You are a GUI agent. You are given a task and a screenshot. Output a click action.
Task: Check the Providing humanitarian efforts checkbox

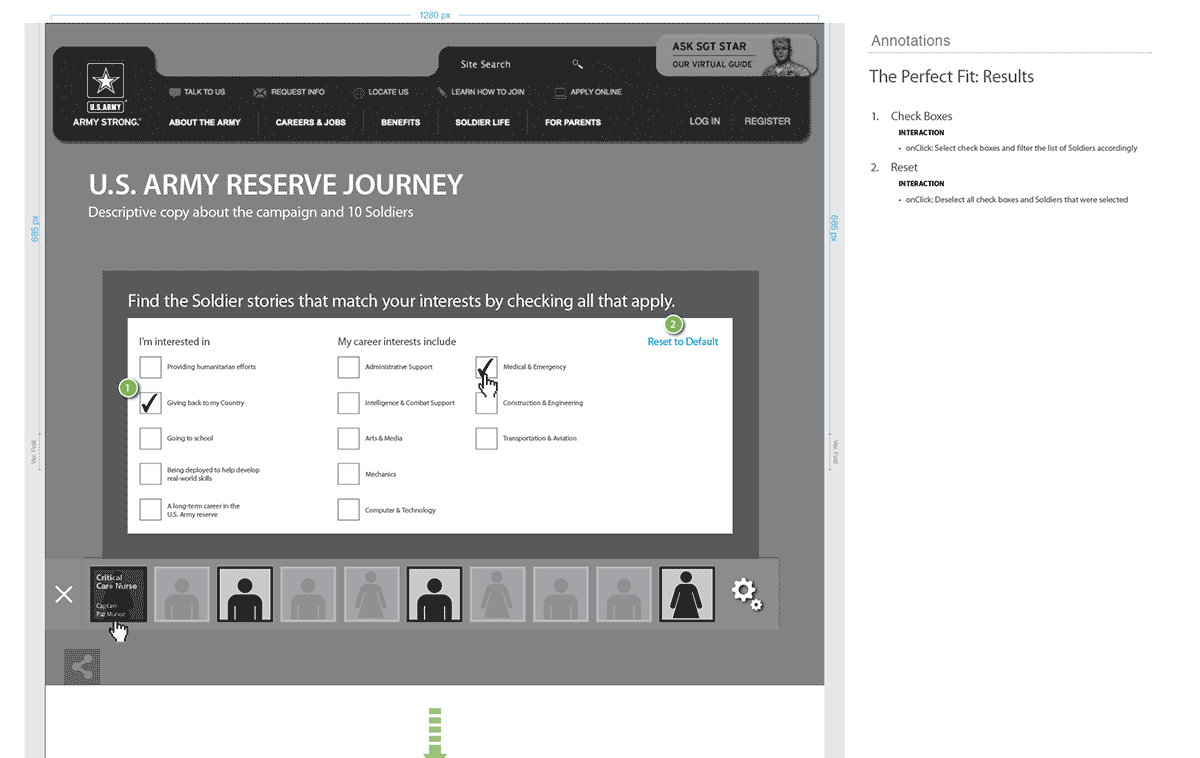coord(150,367)
